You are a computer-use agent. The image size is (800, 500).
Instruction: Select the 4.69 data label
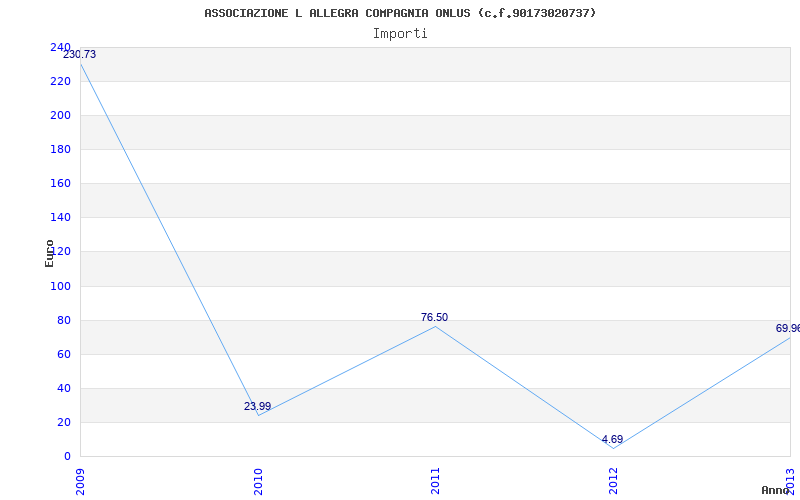pos(612,439)
